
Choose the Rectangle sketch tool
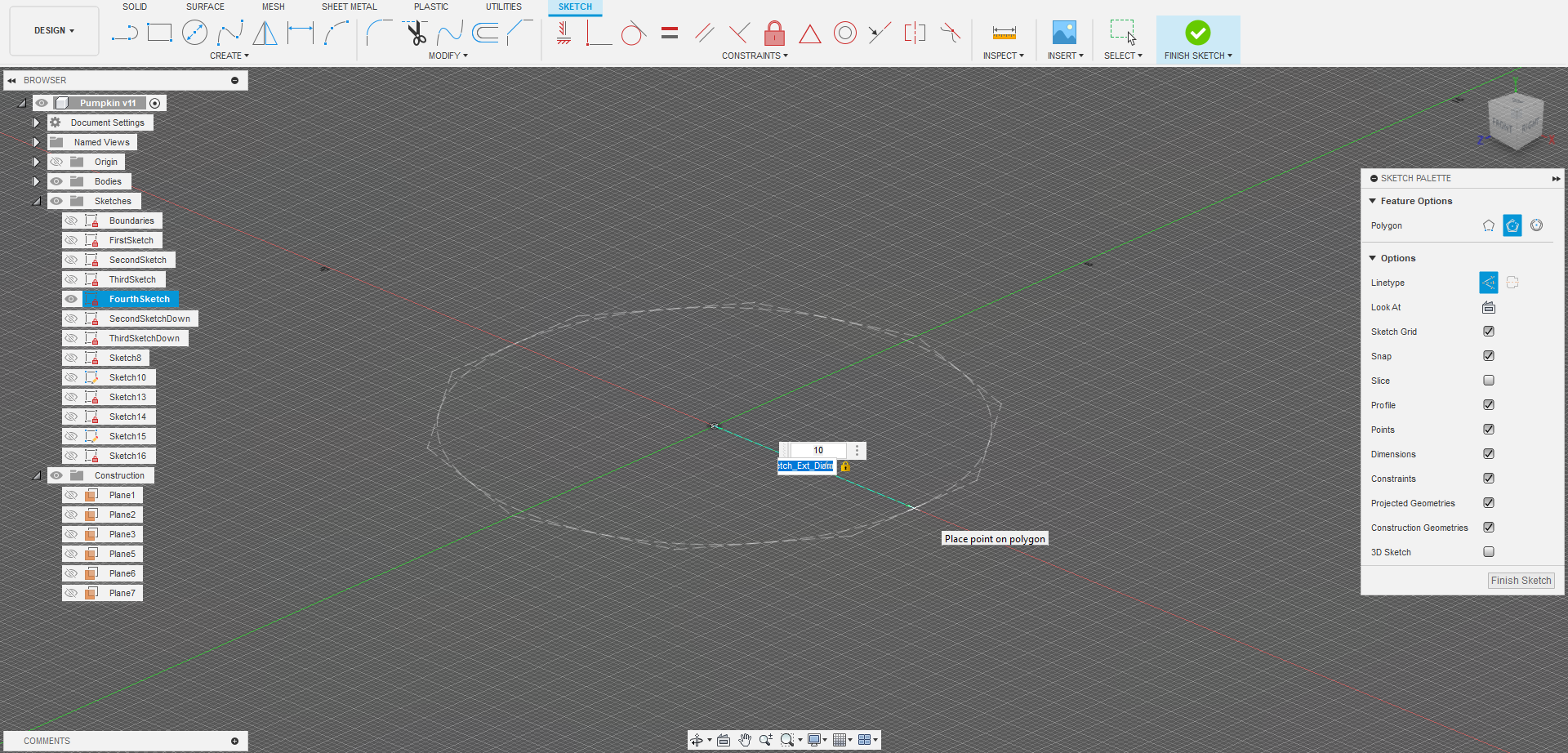[159, 33]
